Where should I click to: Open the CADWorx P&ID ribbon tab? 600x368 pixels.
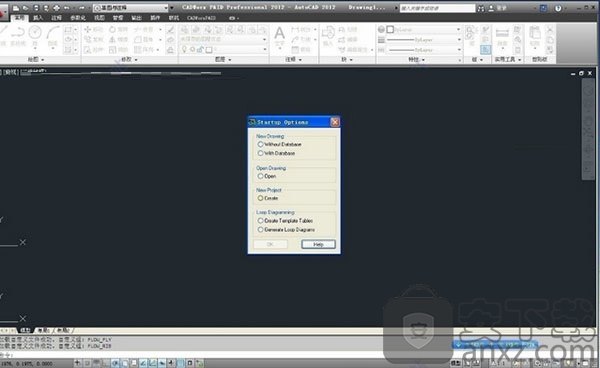pyautogui.click(x=201, y=18)
